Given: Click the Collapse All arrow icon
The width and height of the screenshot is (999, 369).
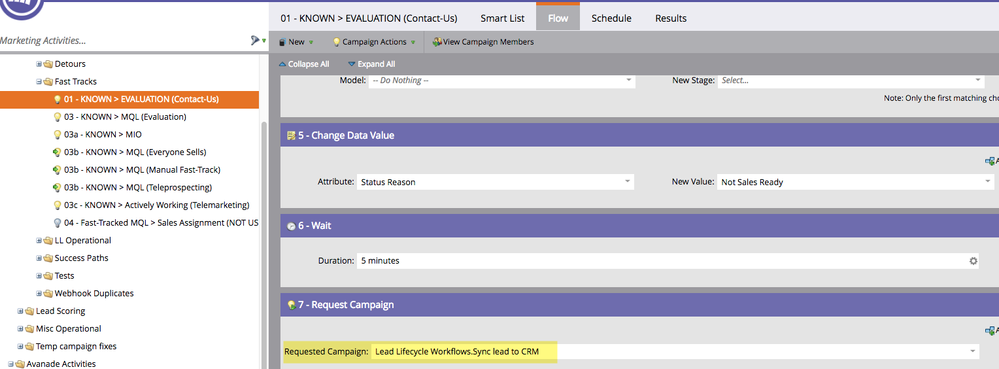Looking at the screenshot, I should pyautogui.click(x=282, y=64).
